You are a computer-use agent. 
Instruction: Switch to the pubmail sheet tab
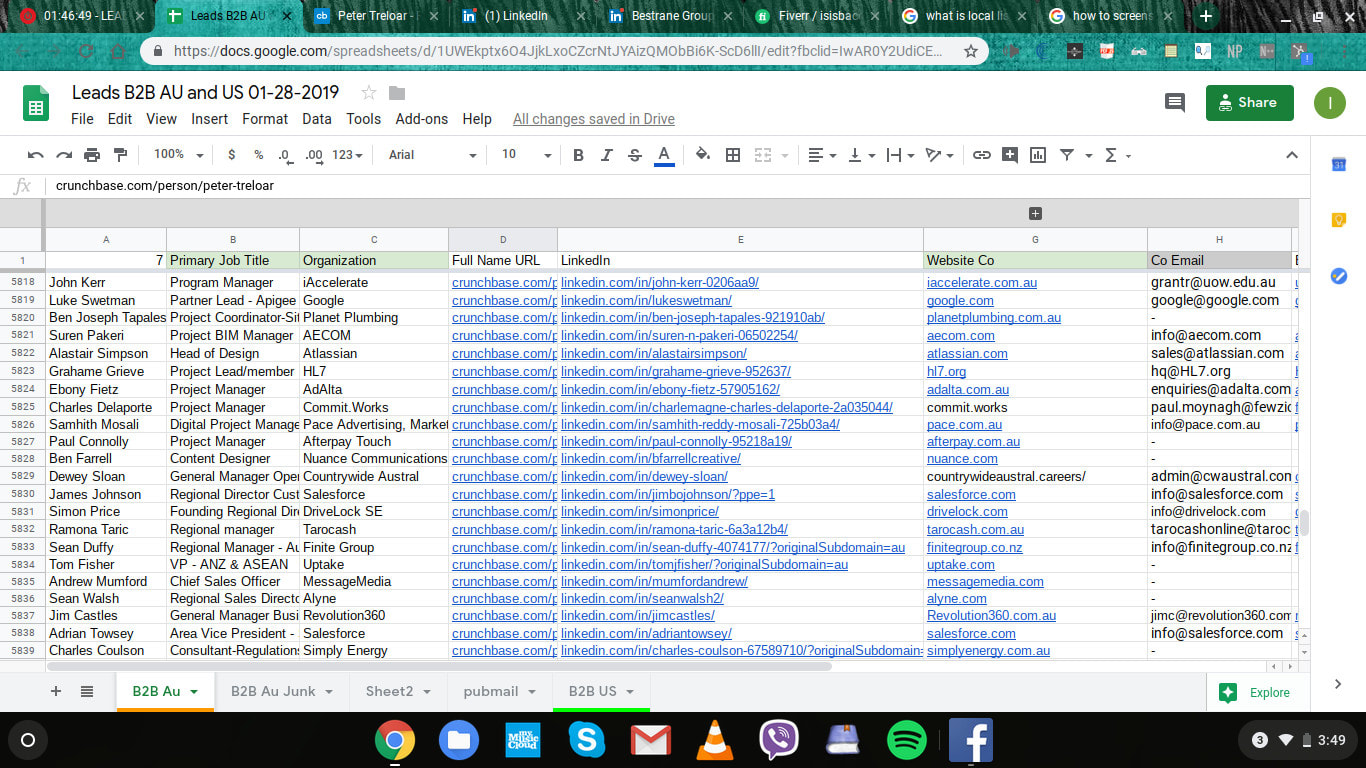coord(499,691)
